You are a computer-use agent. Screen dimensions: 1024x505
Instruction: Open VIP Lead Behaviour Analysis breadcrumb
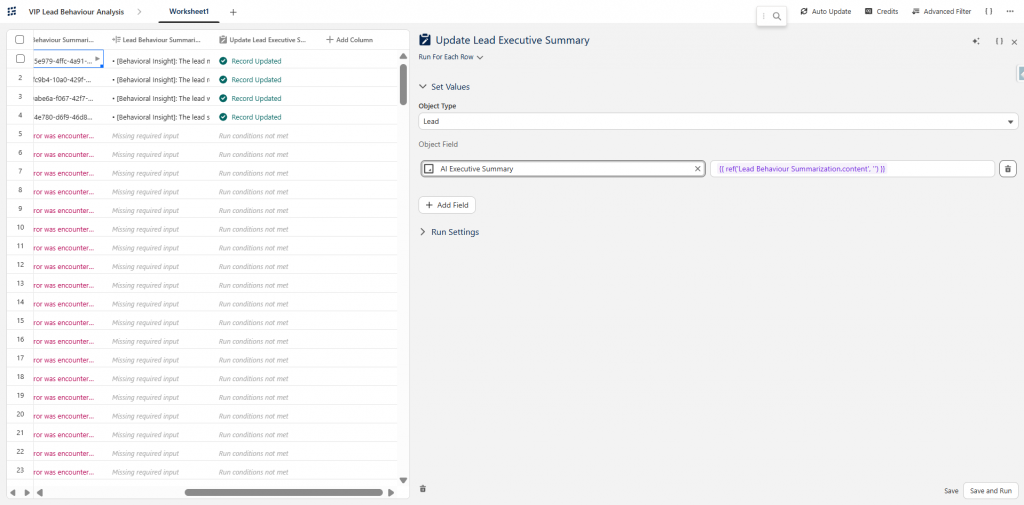[x=76, y=12]
